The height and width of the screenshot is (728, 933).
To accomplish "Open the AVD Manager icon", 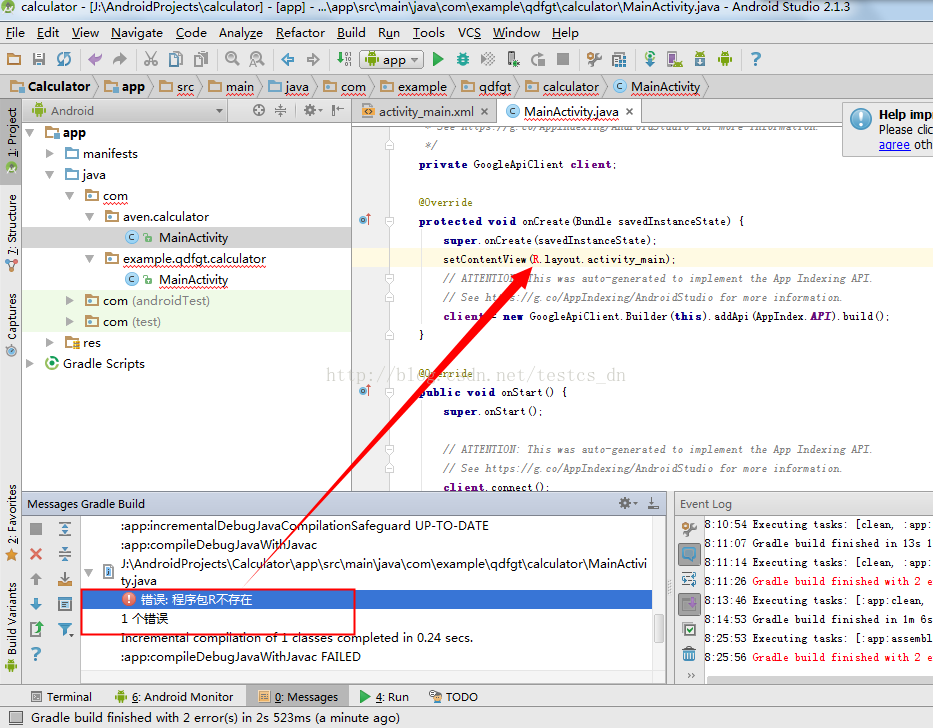I will (675, 59).
